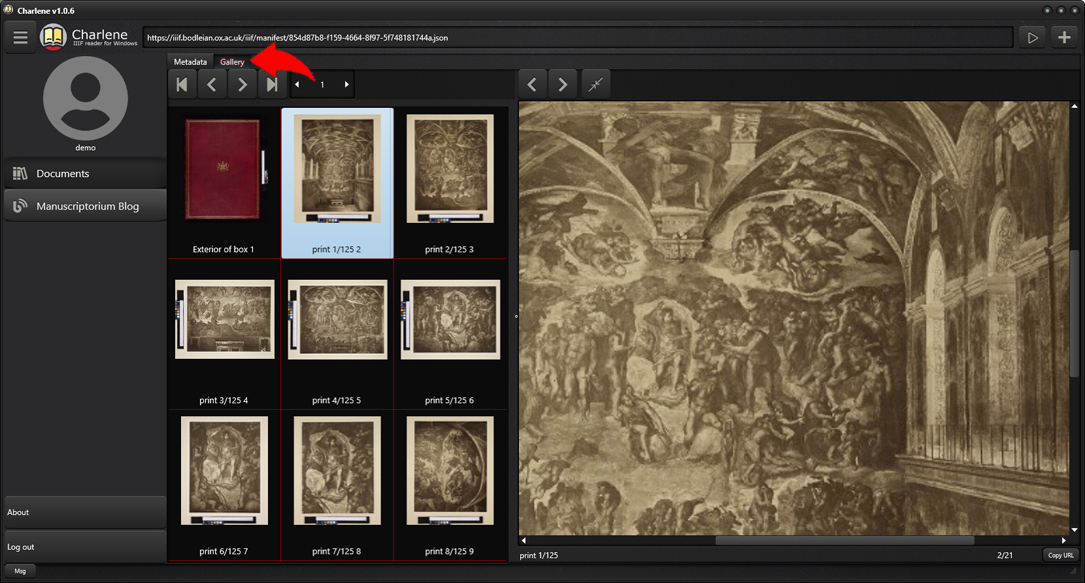Click the demo username label

pos(85,148)
